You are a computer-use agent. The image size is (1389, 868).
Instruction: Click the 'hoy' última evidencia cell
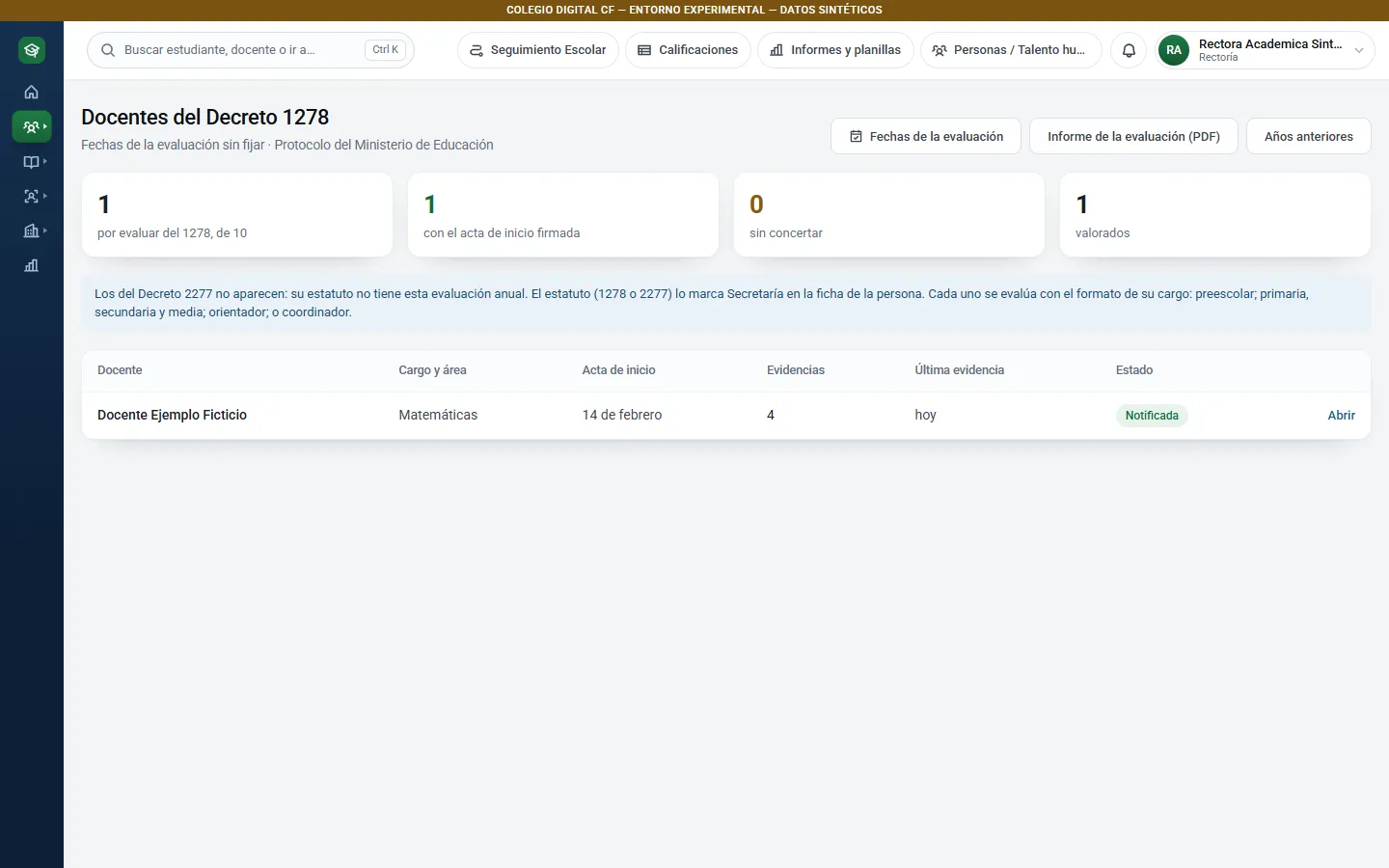pyautogui.click(x=925, y=415)
